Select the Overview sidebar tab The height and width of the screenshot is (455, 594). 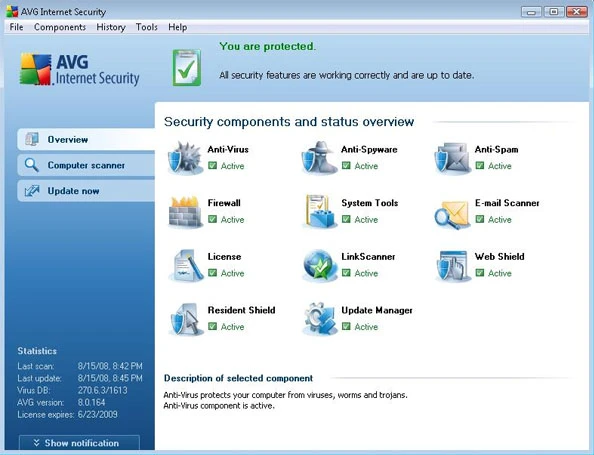point(86,139)
